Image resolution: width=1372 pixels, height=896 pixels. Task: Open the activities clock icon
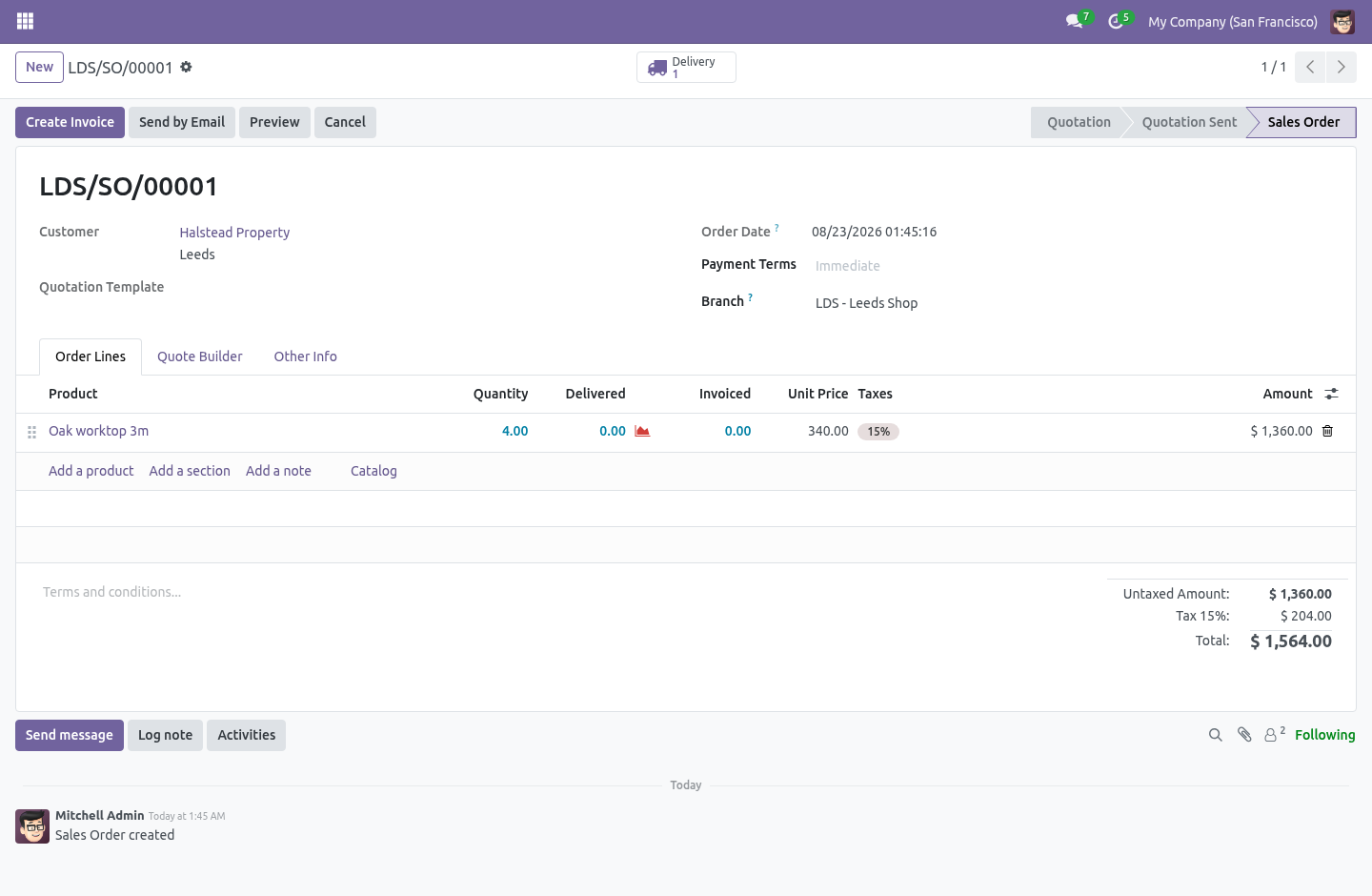[1116, 21]
